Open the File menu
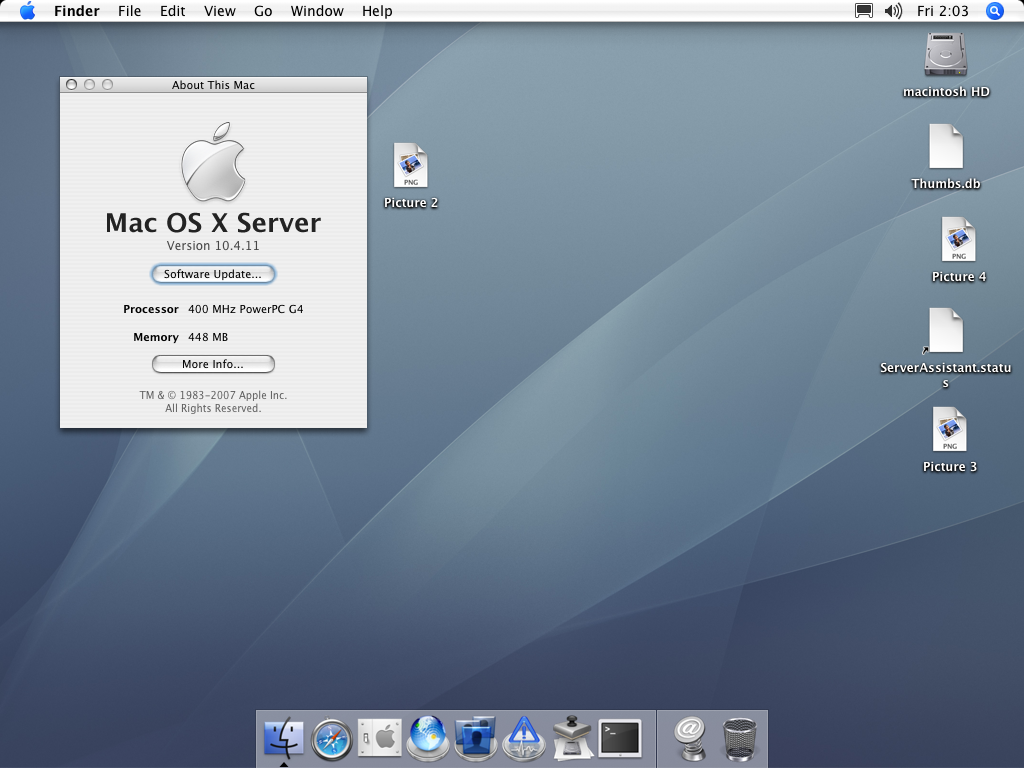The image size is (1024, 768). coord(129,11)
